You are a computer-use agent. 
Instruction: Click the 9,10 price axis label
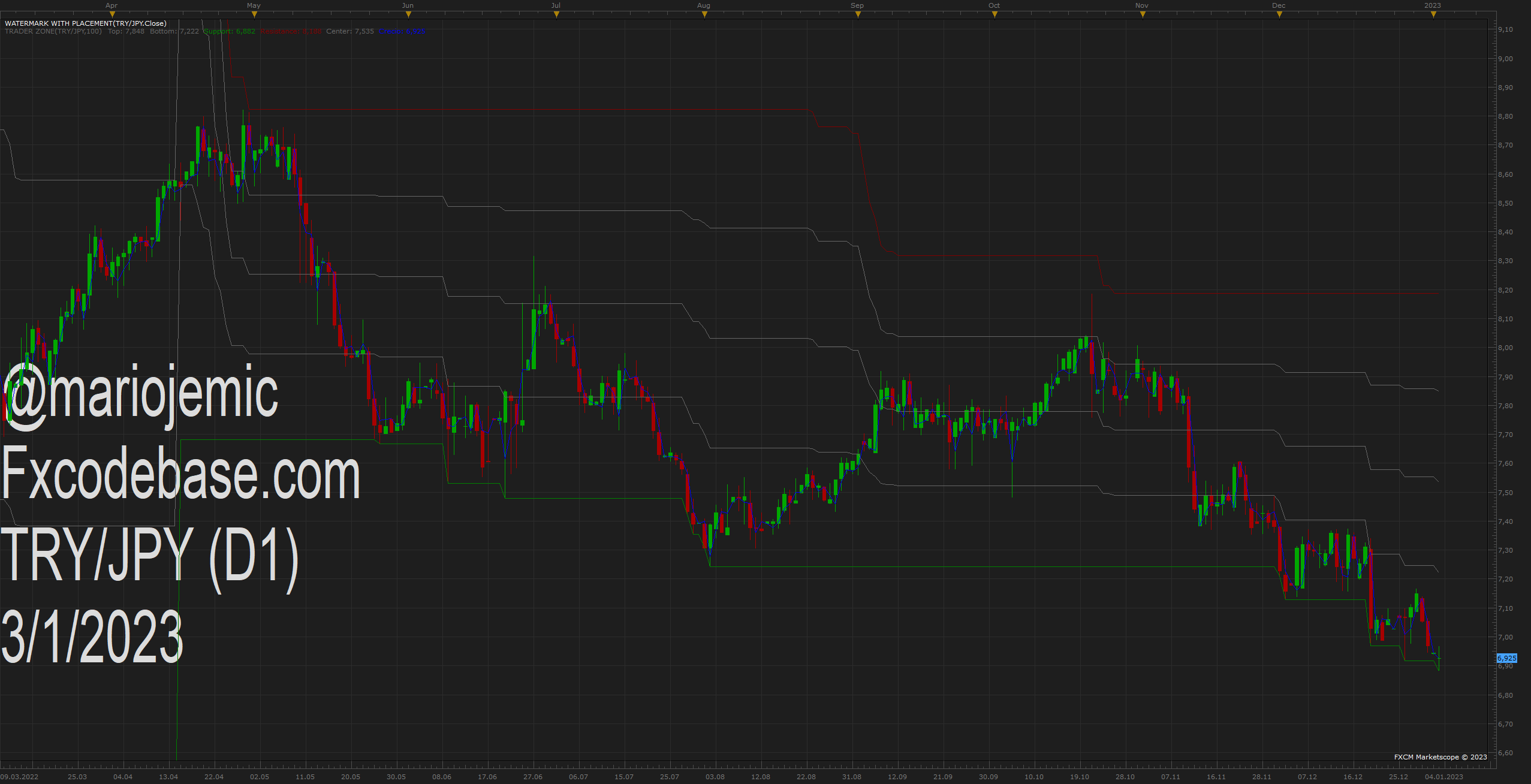point(1505,29)
